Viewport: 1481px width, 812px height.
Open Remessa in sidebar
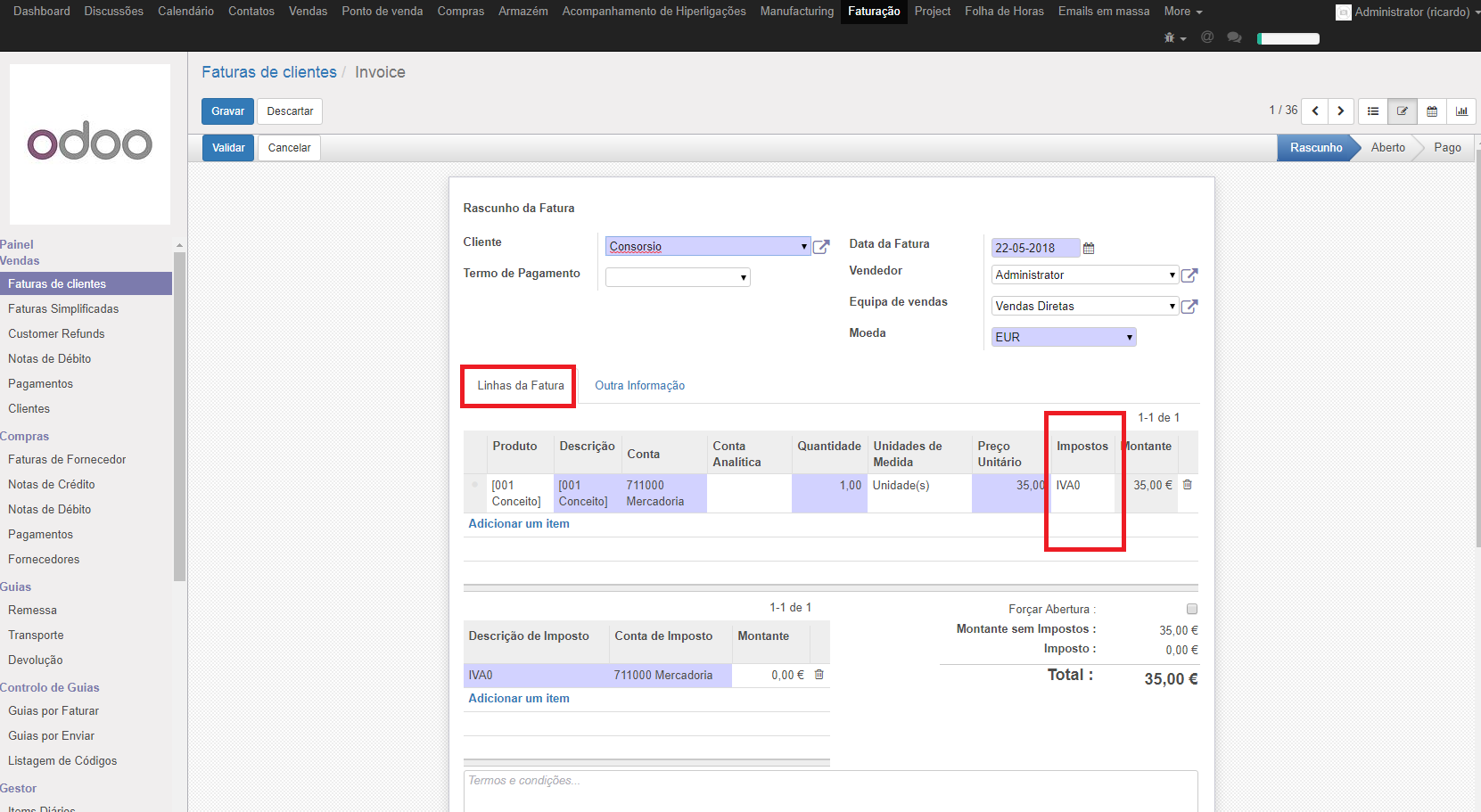[x=32, y=611]
